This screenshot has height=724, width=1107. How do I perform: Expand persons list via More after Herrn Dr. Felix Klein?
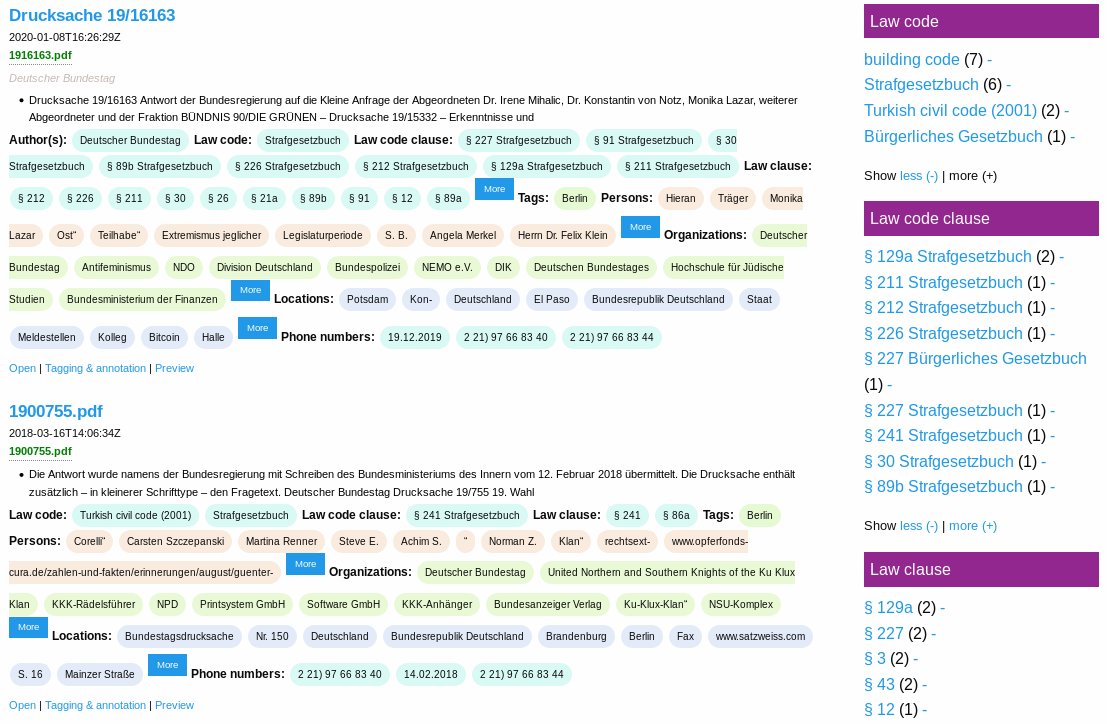pyautogui.click(x=640, y=227)
